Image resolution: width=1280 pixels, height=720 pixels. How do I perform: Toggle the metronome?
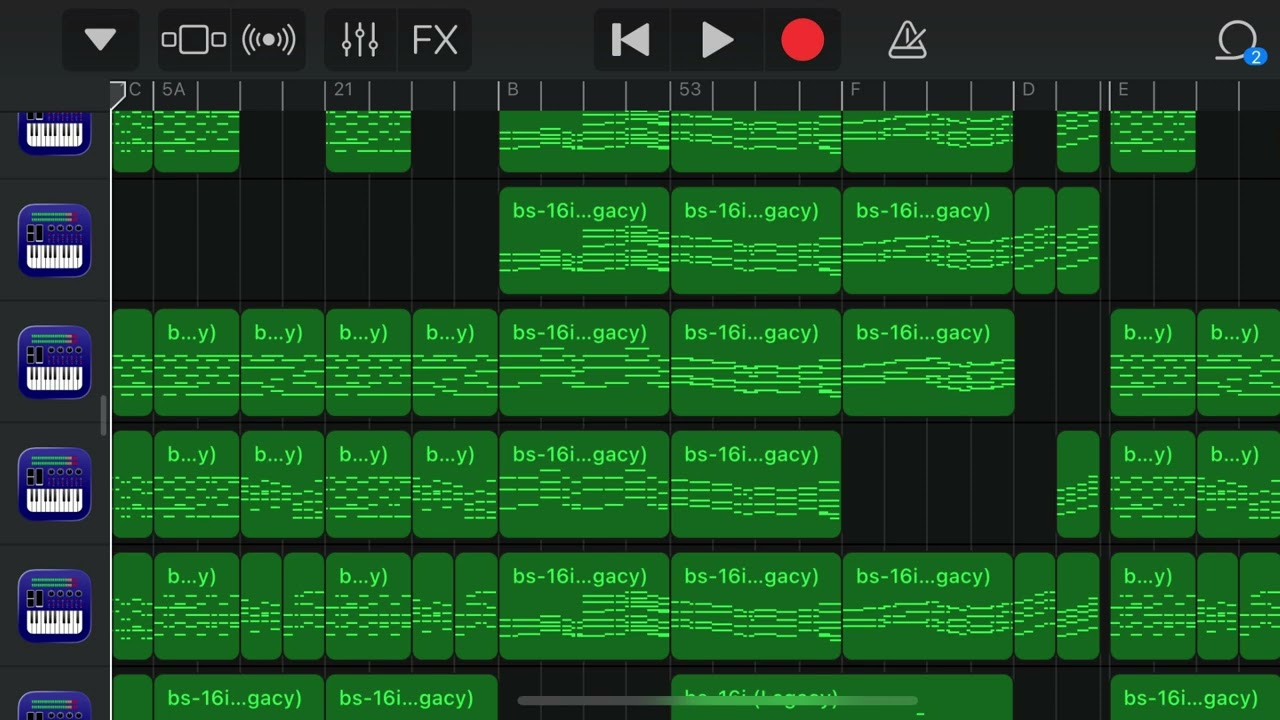tap(907, 40)
